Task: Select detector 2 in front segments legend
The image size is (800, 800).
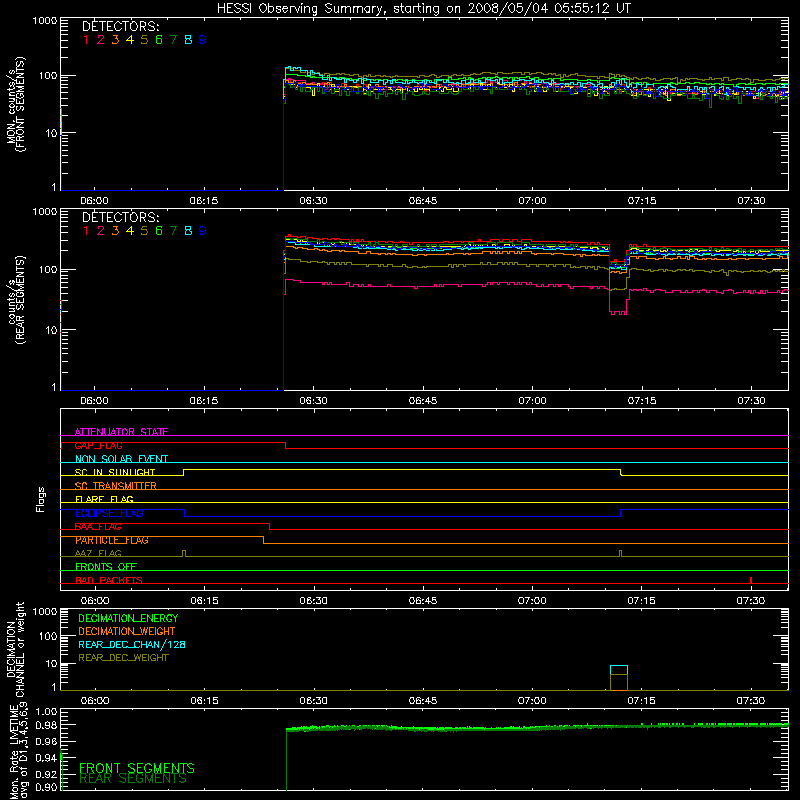Action: click(x=101, y=40)
